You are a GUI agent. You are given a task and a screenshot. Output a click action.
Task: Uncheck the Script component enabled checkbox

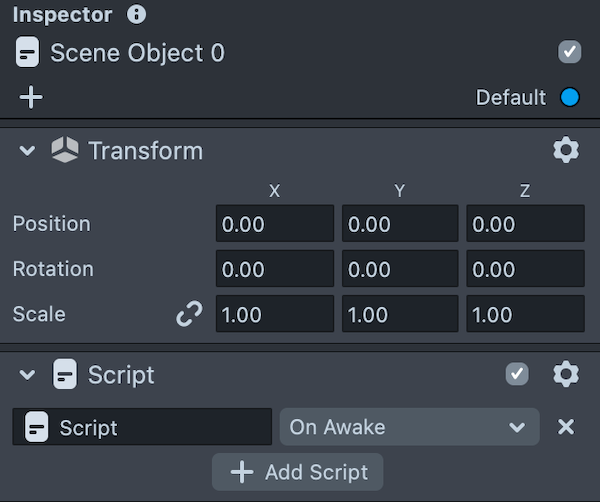click(517, 375)
